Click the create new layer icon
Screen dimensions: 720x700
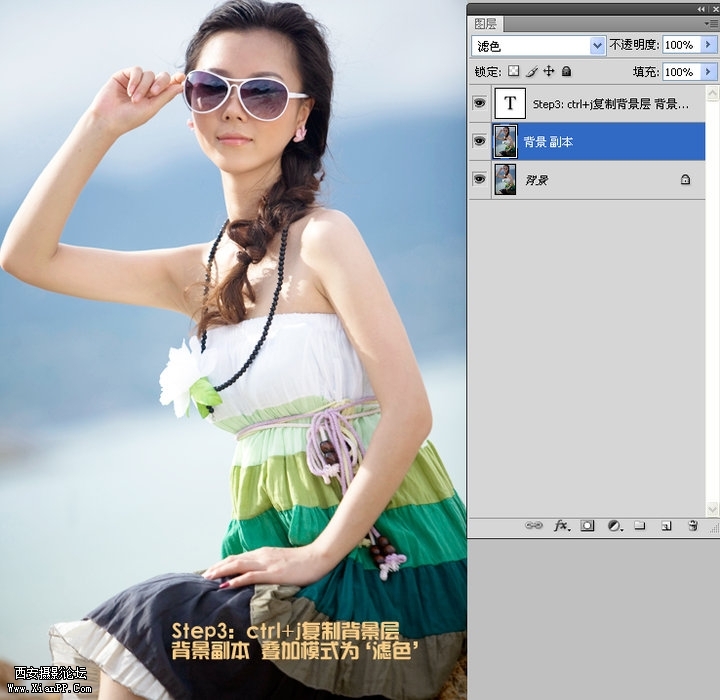tap(665, 525)
